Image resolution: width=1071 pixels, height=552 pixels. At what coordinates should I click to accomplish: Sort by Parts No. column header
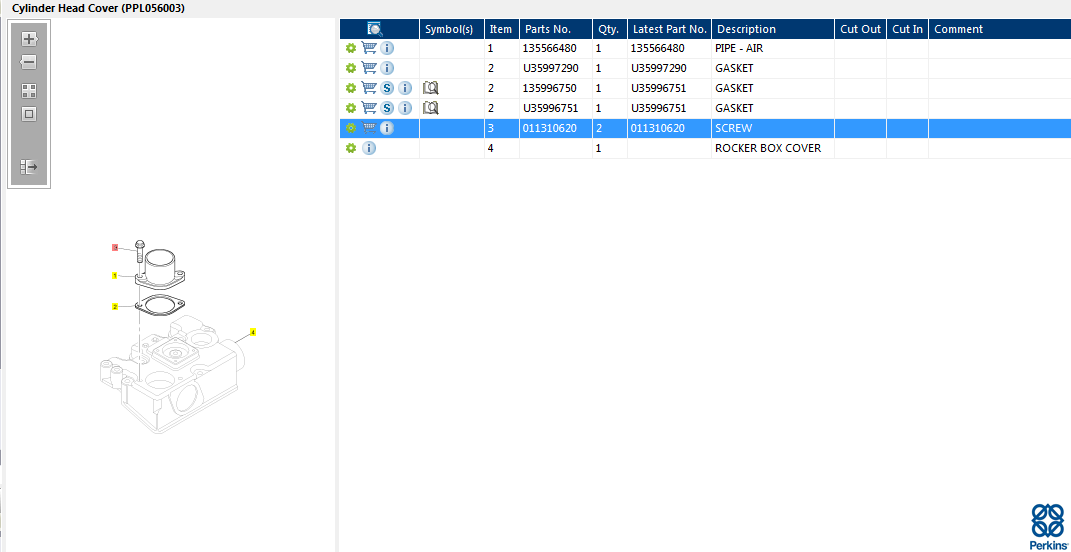coord(556,29)
